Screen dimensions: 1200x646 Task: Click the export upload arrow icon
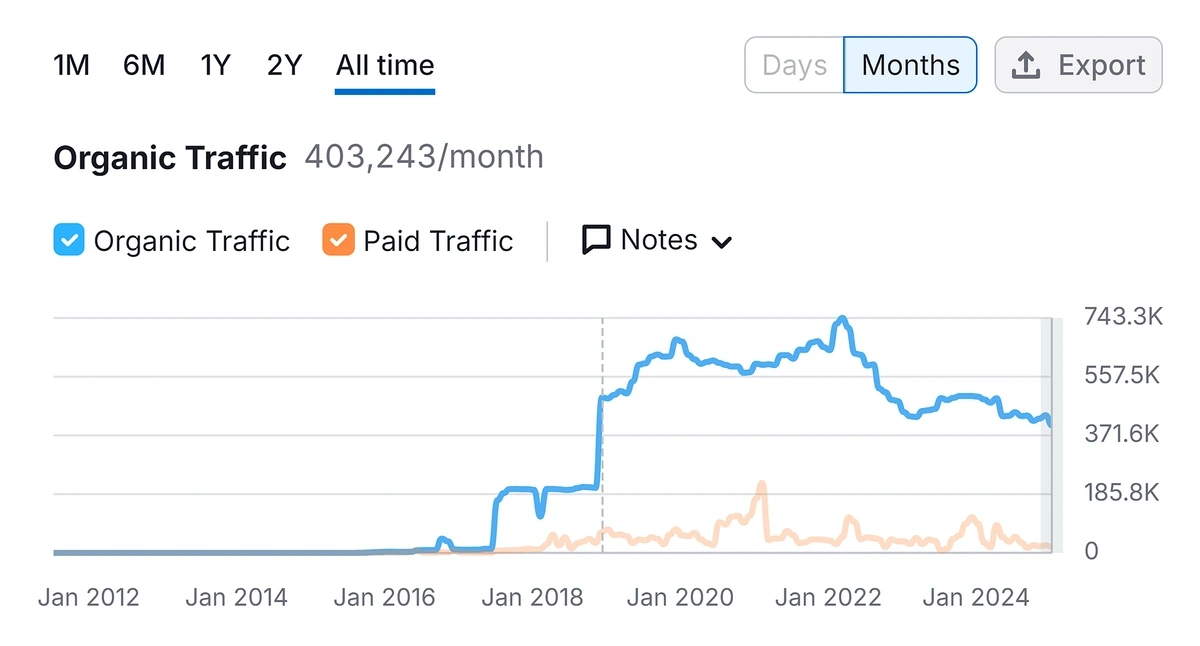[1026, 65]
